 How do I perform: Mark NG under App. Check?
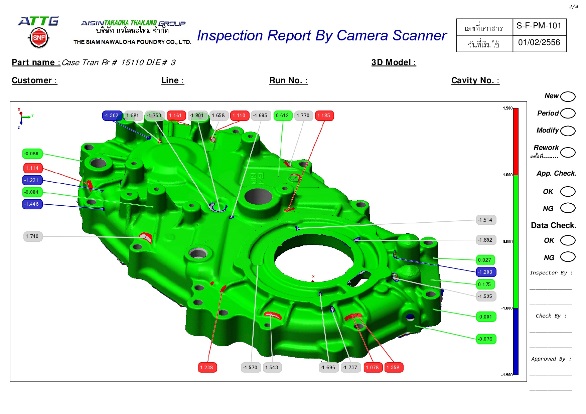point(568,208)
